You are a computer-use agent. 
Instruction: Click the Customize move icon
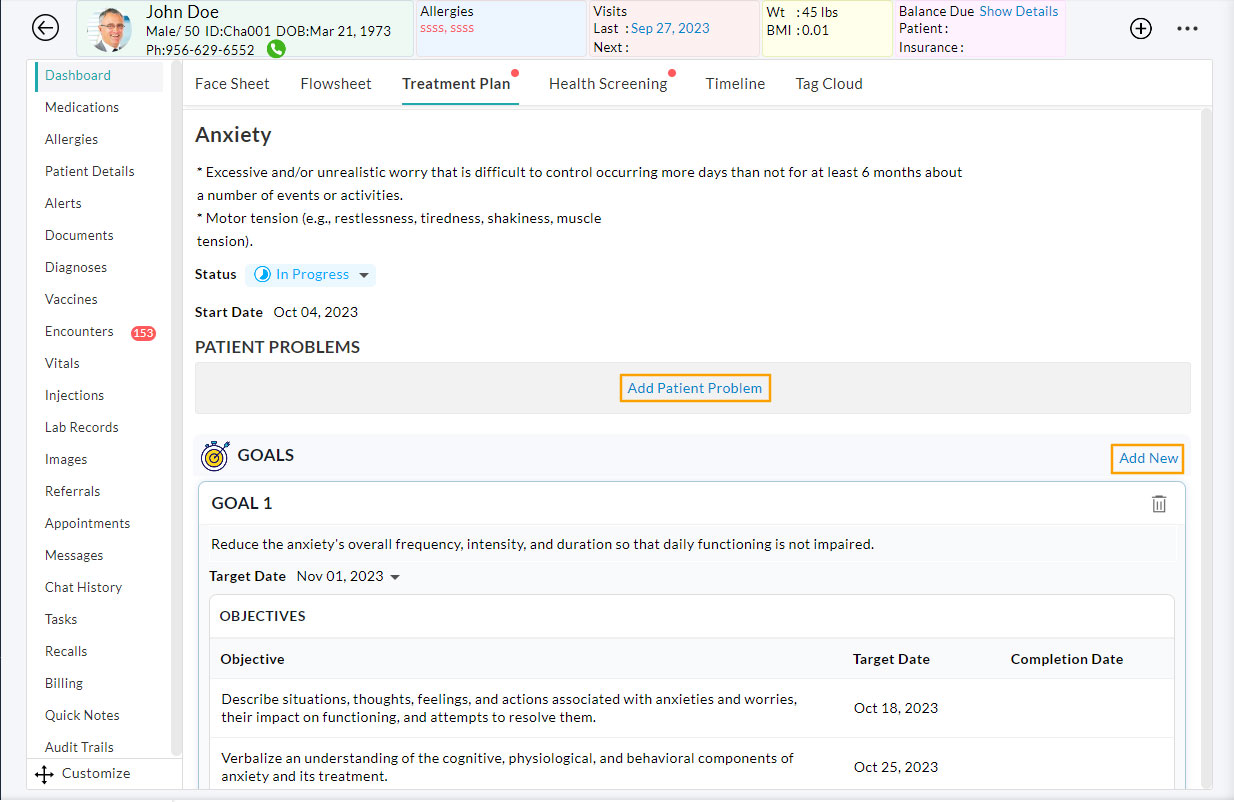tap(43, 774)
